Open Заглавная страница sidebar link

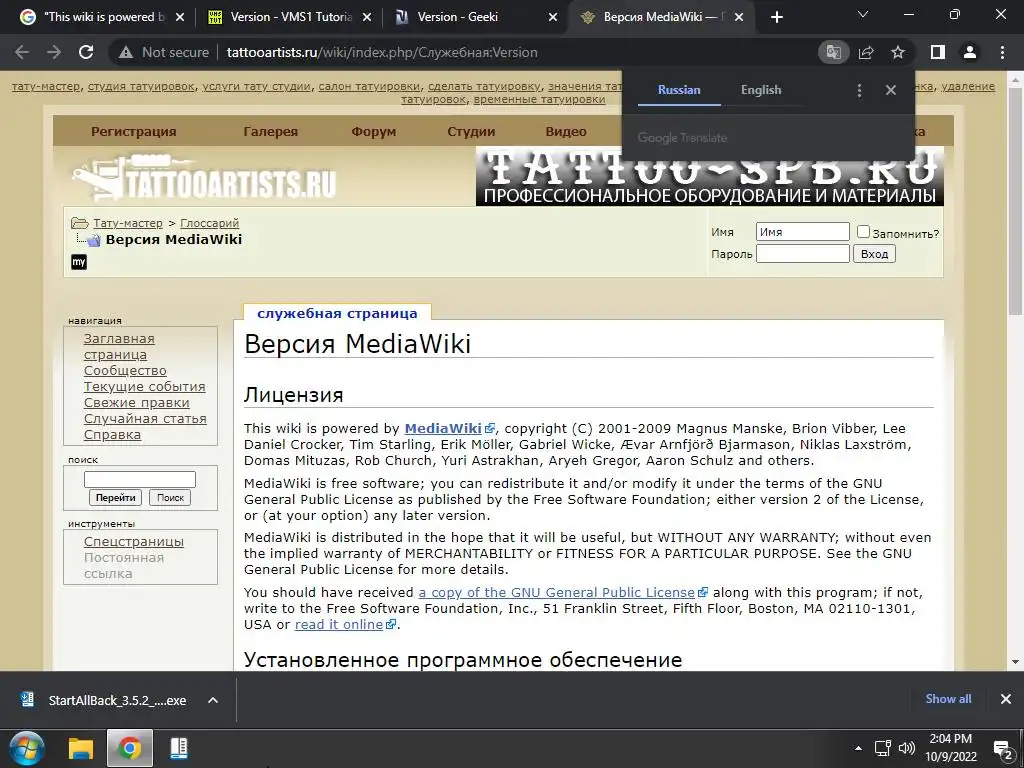[119, 347]
